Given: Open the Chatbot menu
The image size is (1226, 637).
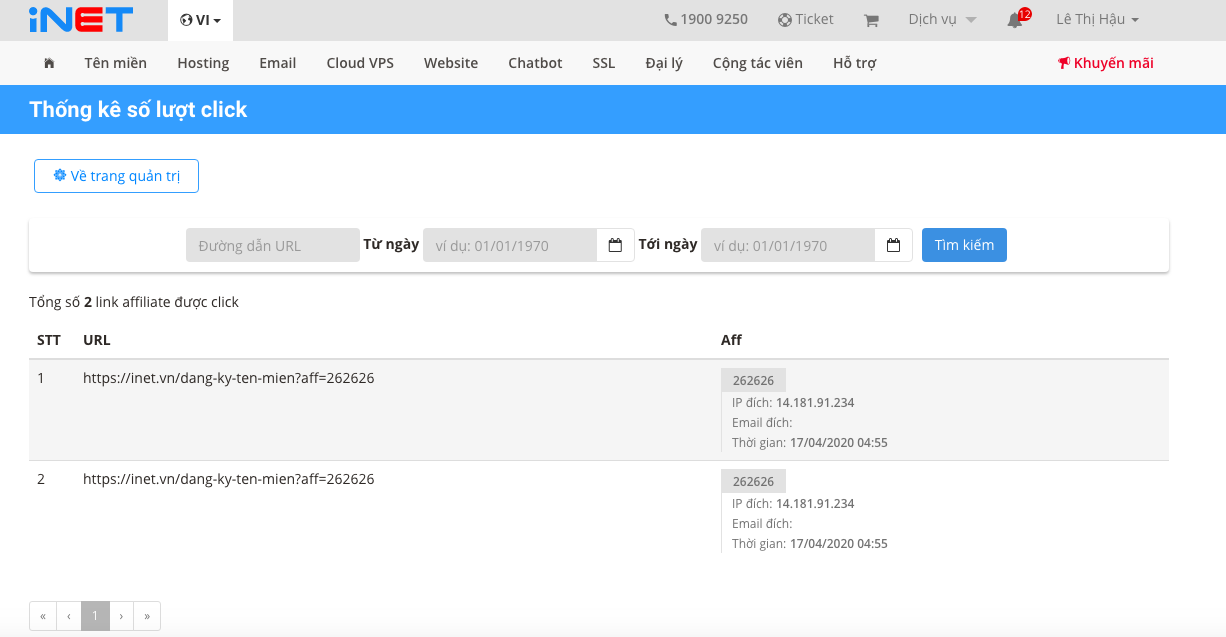Looking at the screenshot, I should point(535,63).
